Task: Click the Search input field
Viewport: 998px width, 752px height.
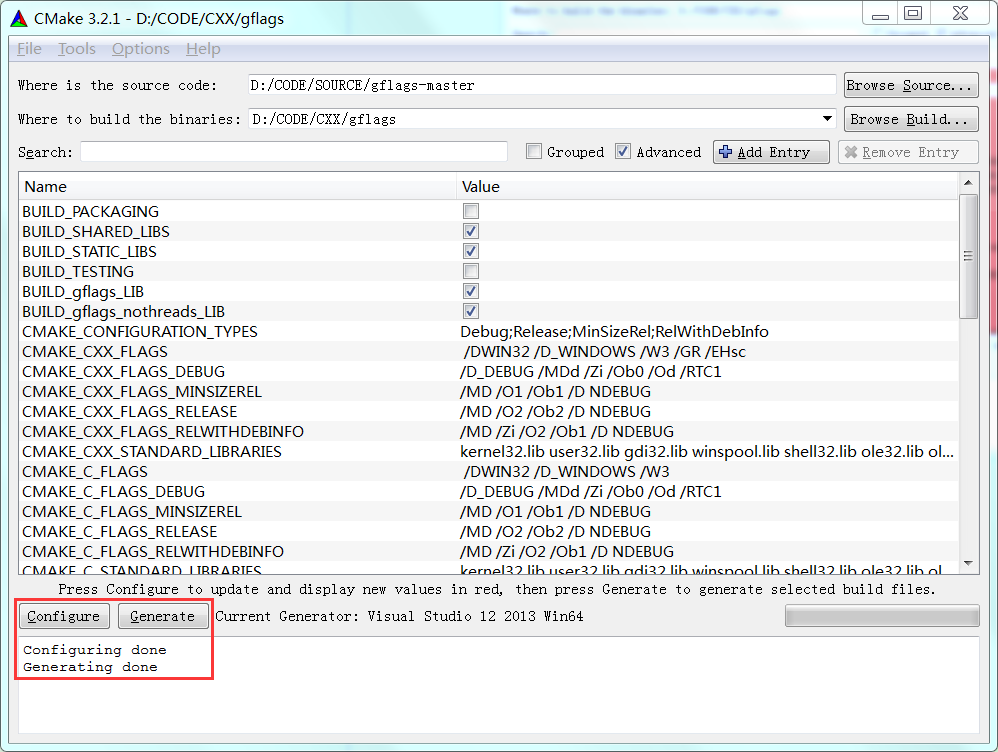Action: click(x=293, y=152)
